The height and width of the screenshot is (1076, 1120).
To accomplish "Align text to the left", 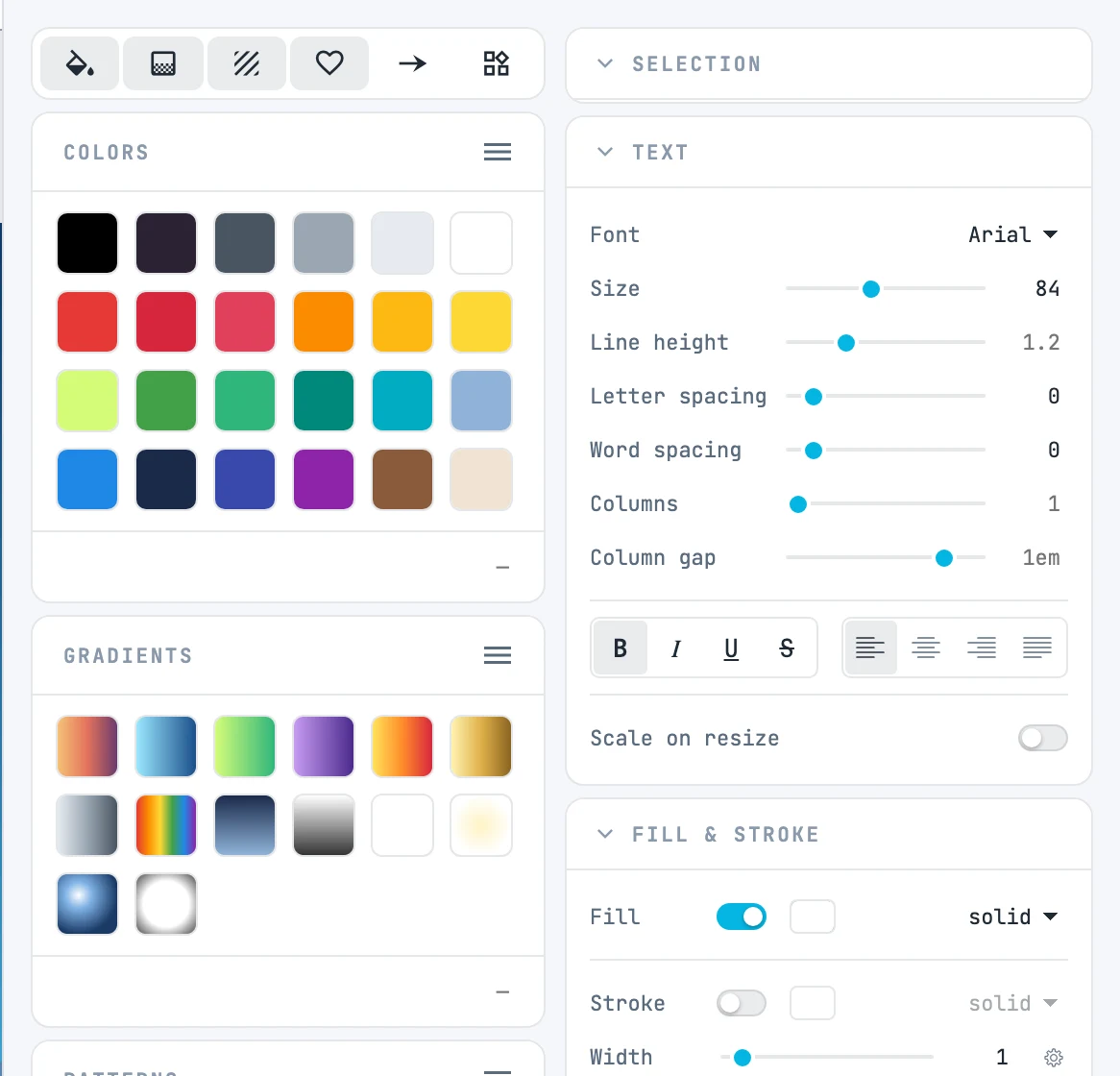I will (x=870, y=648).
